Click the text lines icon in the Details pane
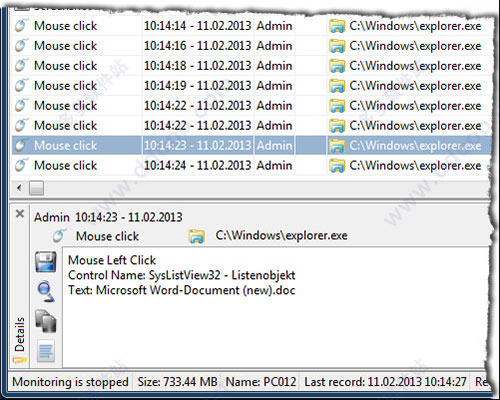Image resolution: width=500 pixels, height=400 pixels. point(46,351)
